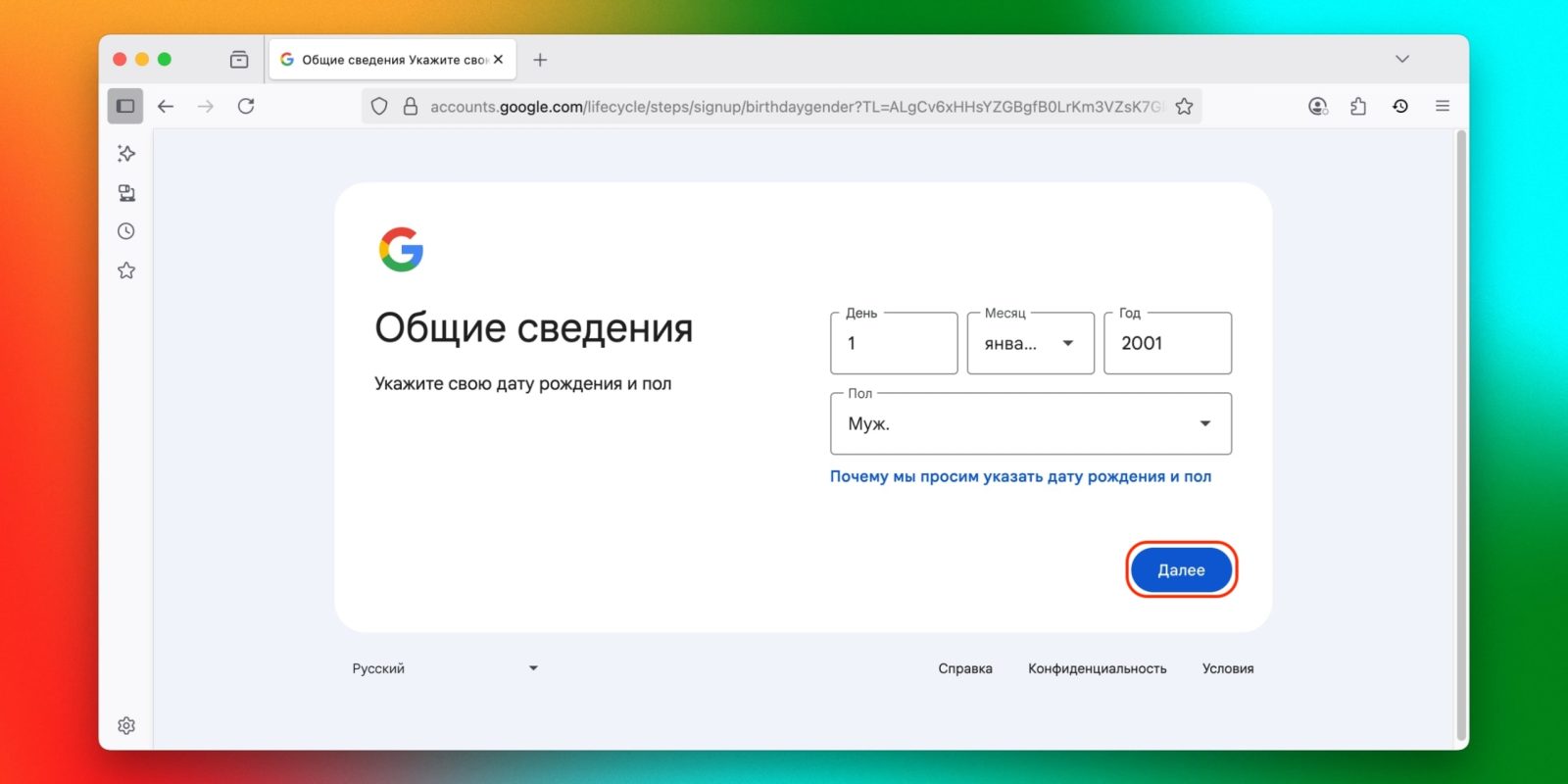The width and height of the screenshot is (1568, 784).
Task: Click the page vertical scrollbar
Action: (1461, 435)
